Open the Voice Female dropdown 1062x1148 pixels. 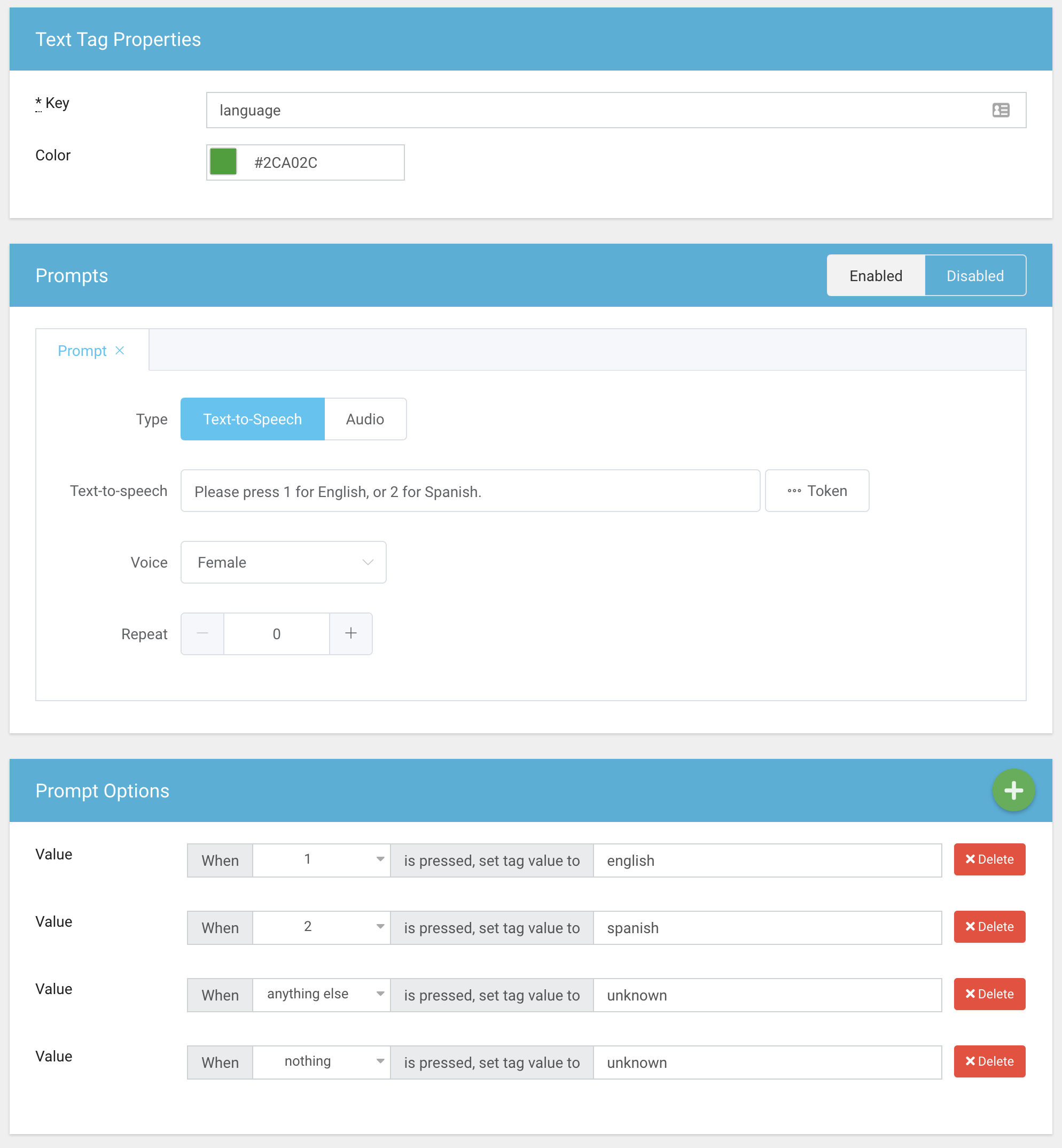point(283,562)
